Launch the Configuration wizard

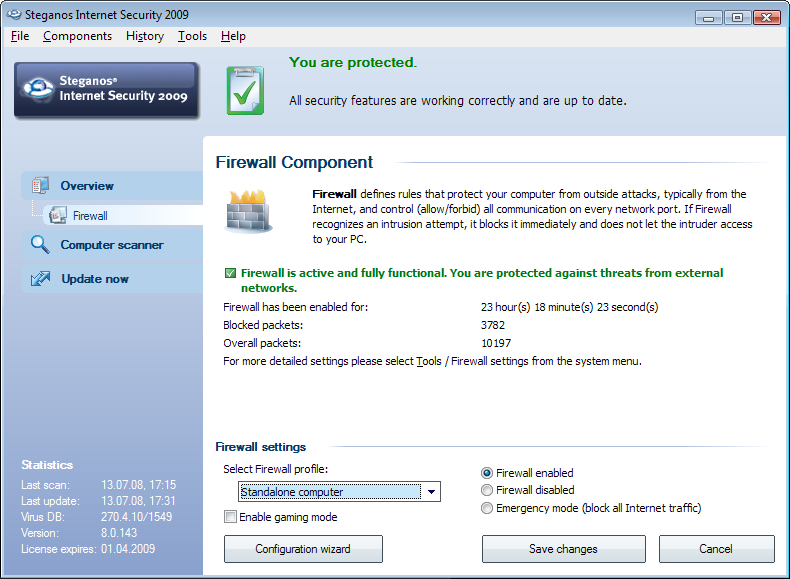pos(303,549)
